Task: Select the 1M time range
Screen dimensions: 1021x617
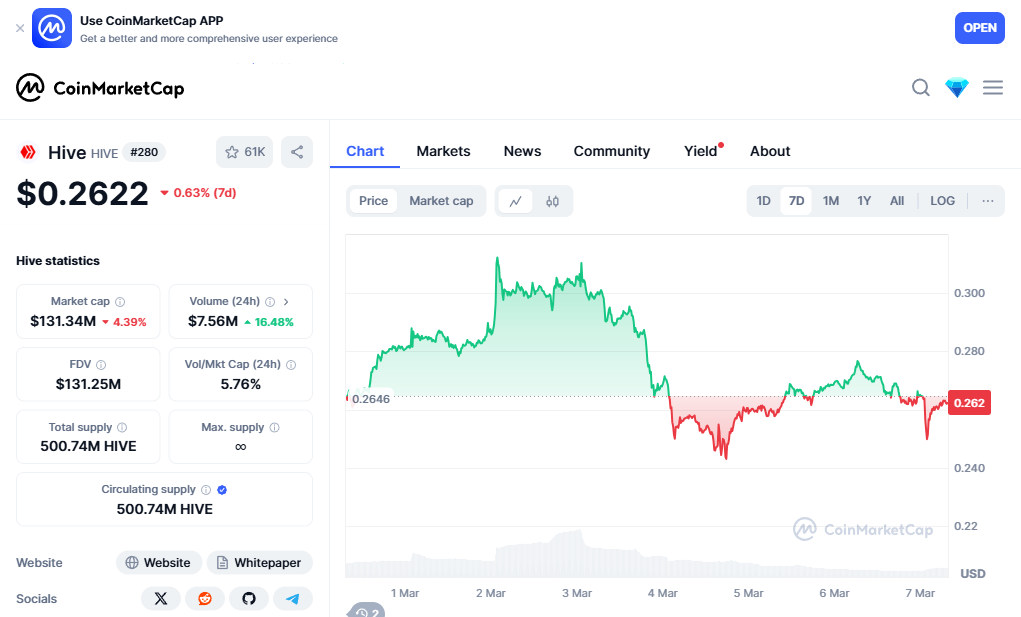Action: [x=831, y=201]
